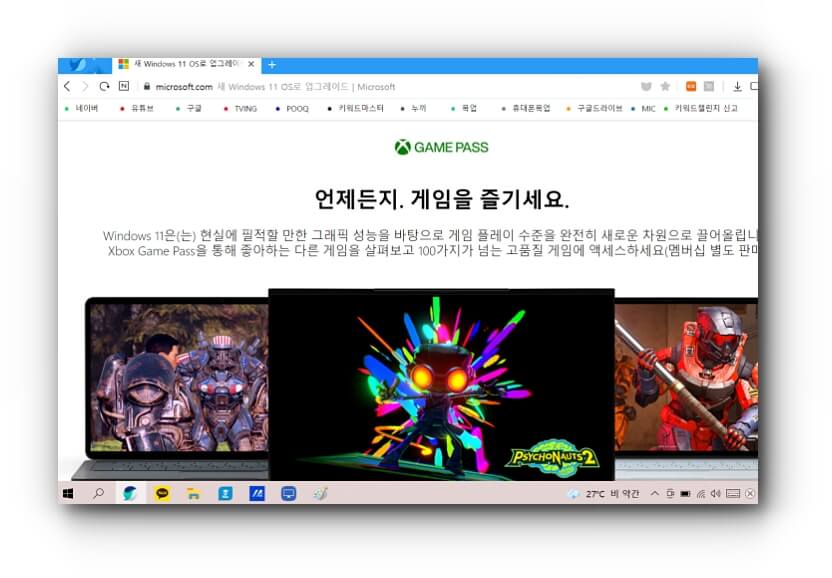
Task: Click the gray shield icon in address bar
Action: [646, 87]
